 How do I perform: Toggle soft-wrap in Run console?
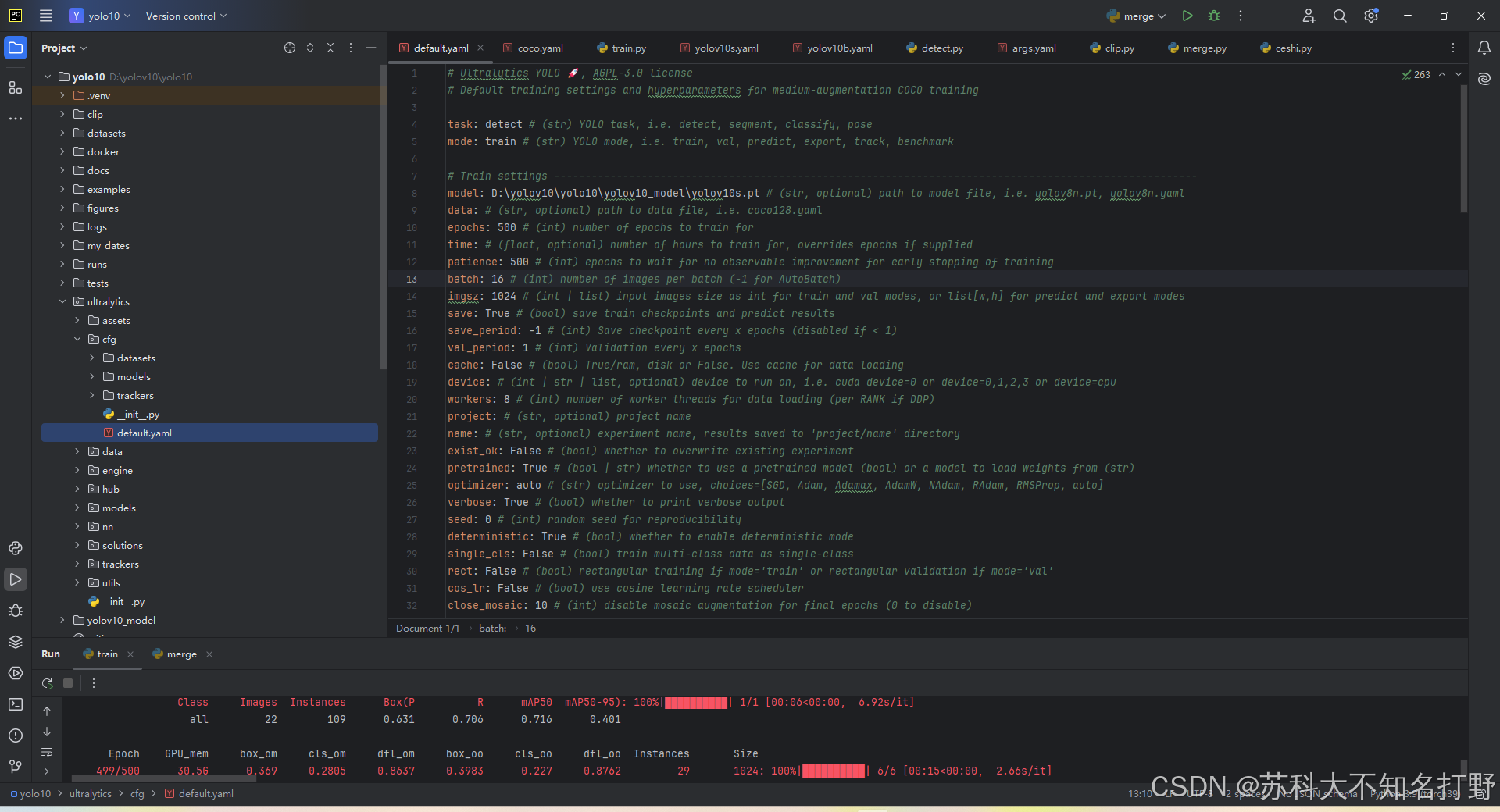tap(47, 752)
